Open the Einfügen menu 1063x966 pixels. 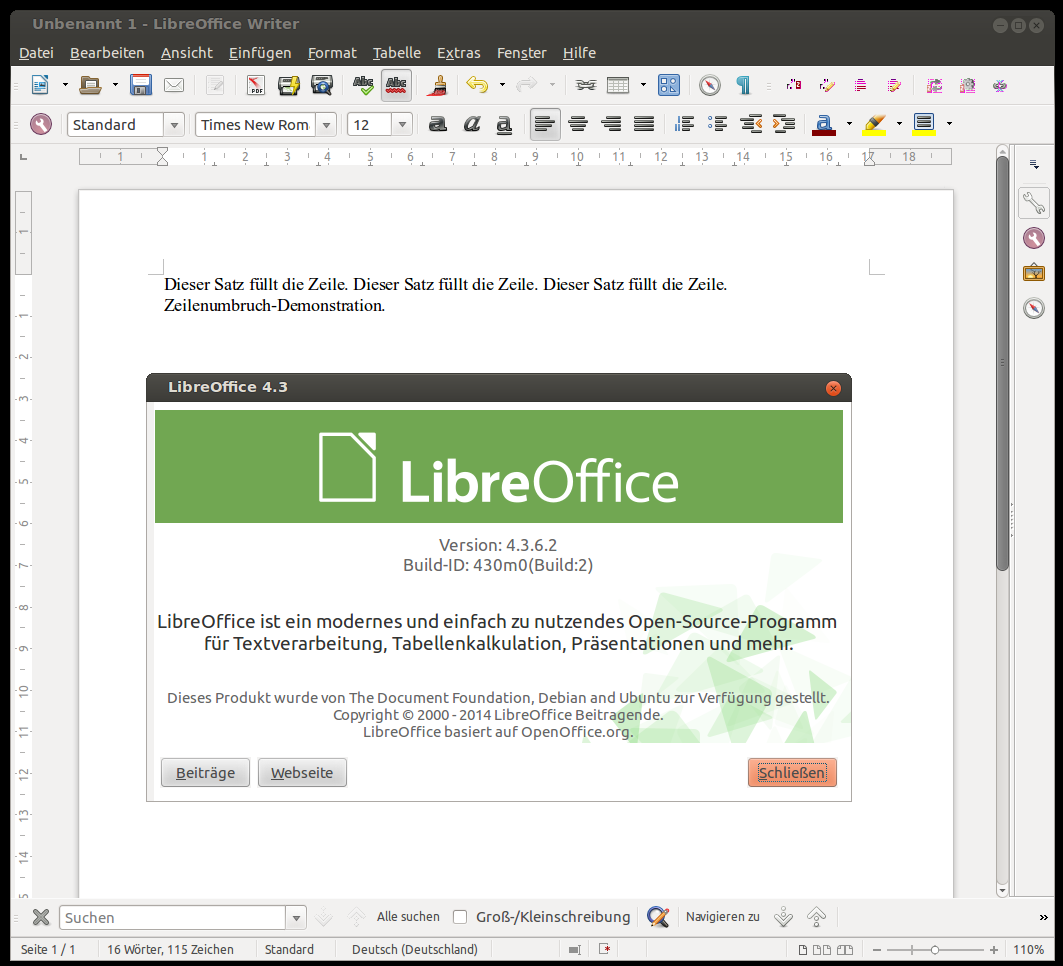(260, 53)
